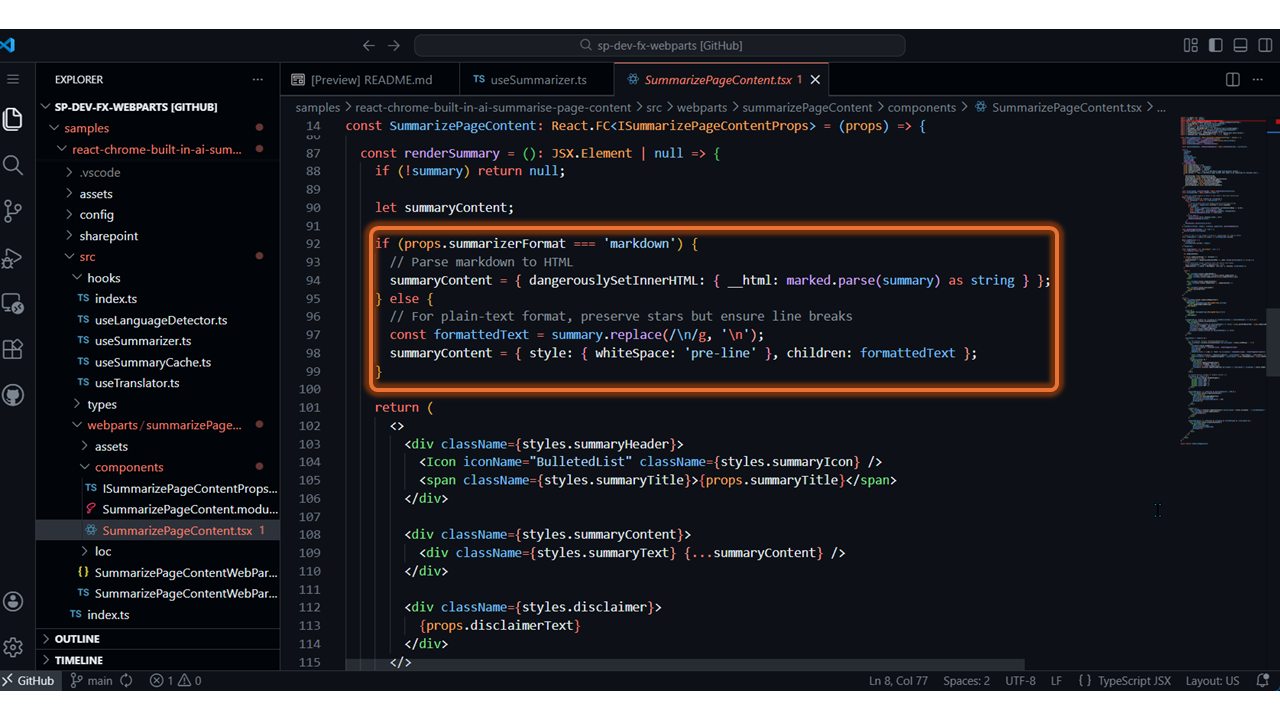
Task: Click the command center search field
Action: point(660,45)
